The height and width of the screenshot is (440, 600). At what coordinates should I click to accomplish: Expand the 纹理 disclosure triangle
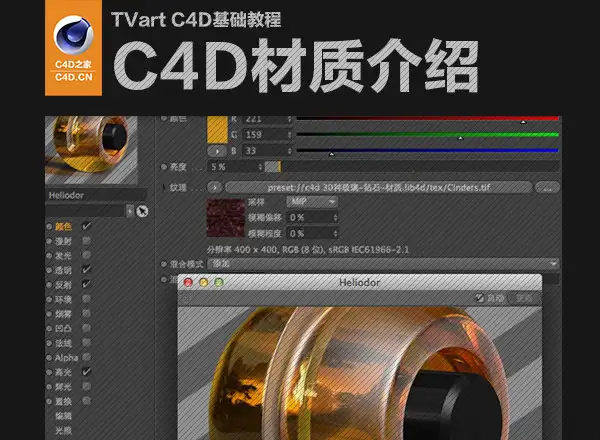(x=165, y=187)
